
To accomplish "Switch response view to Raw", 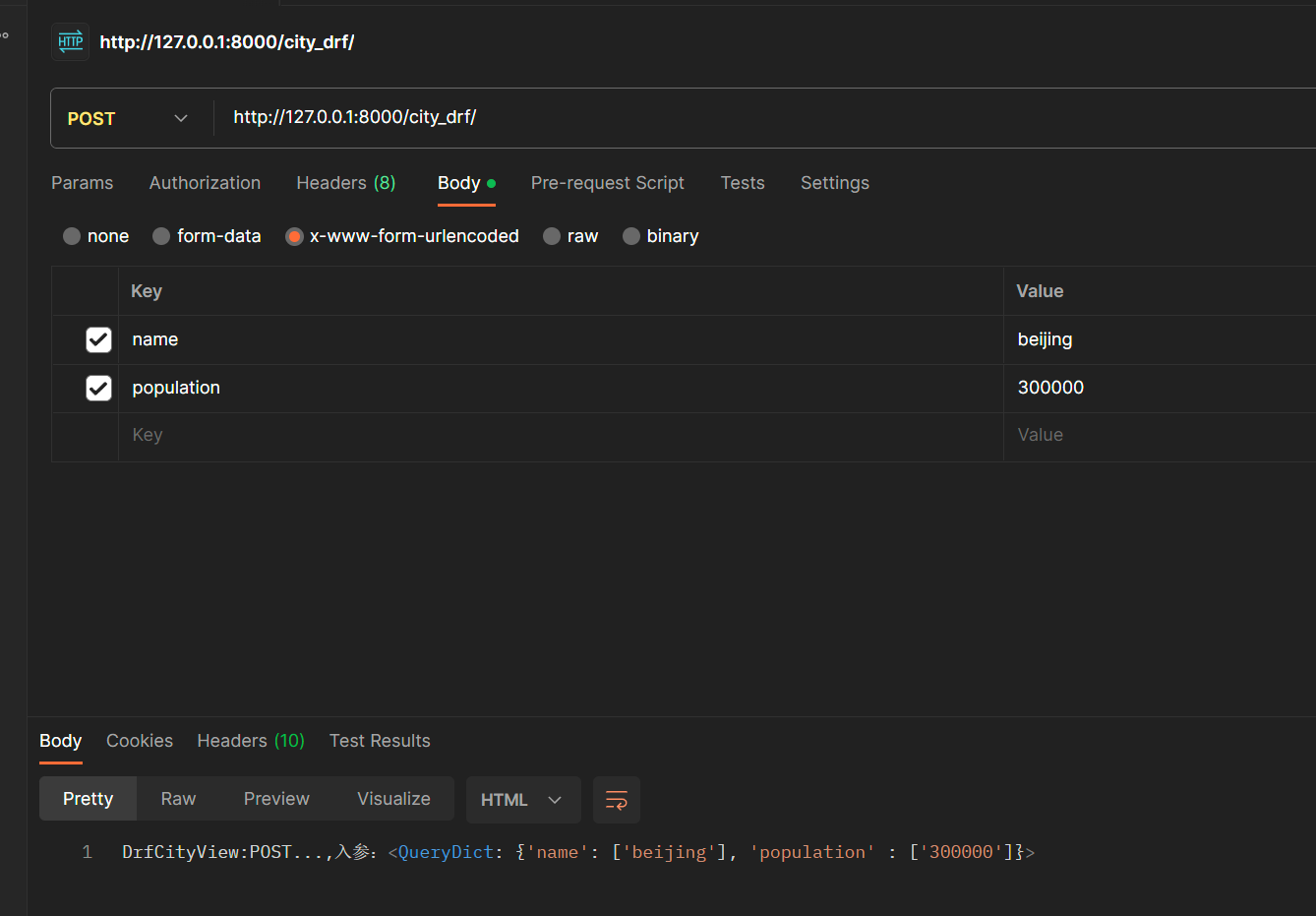I will click(x=178, y=799).
